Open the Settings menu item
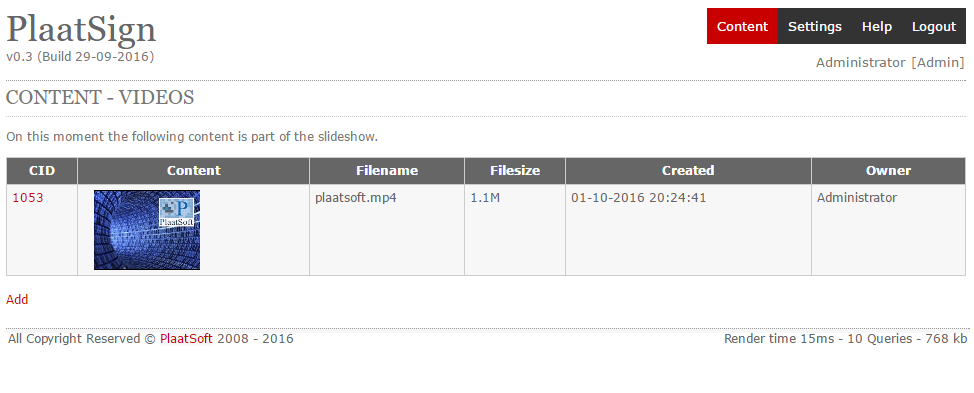Image resolution: width=974 pixels, height=393 pixels. pyautogui.click(x=814, y=26)
